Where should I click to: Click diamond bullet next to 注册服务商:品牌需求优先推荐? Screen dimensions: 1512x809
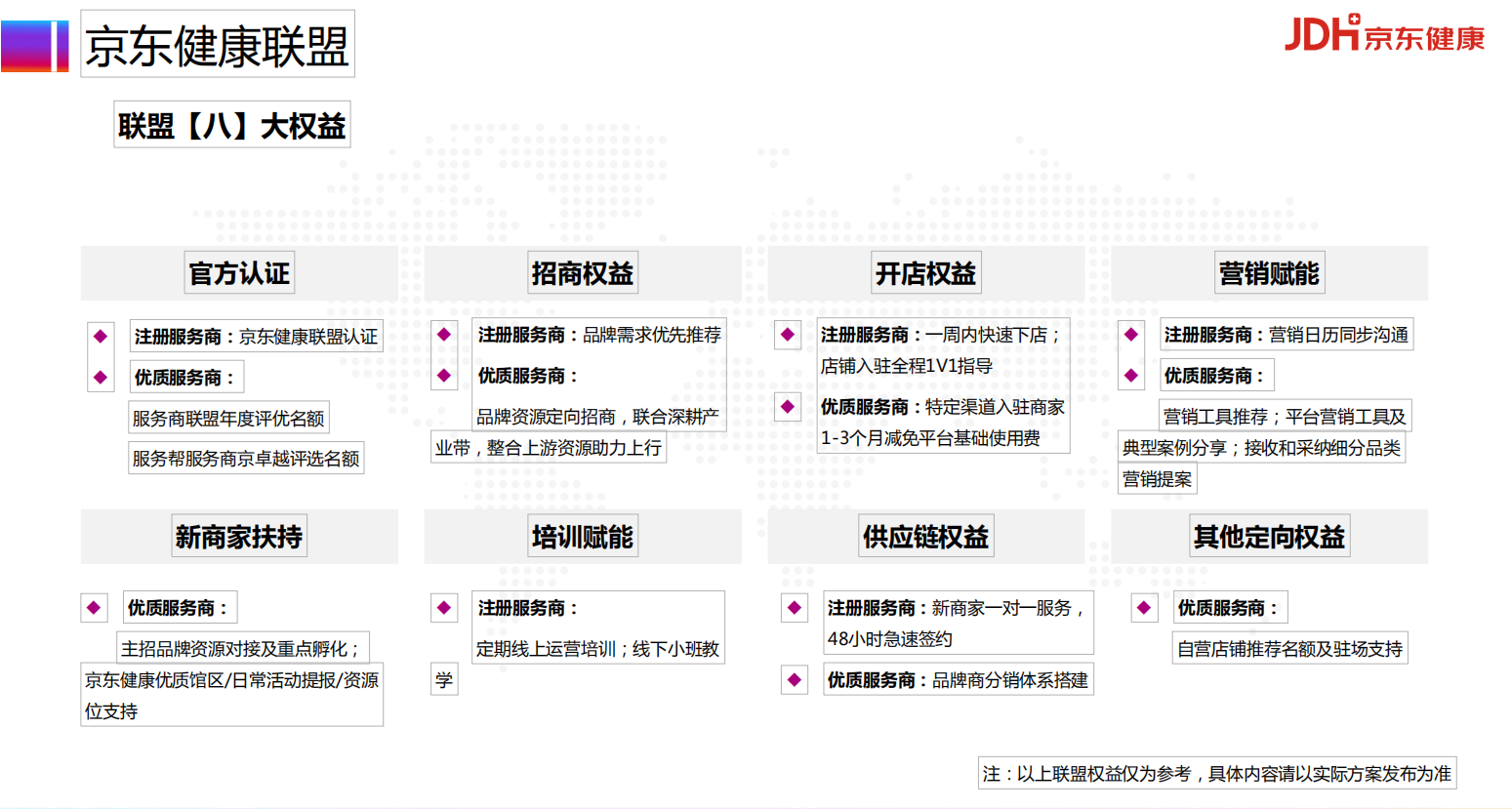tap(444, 335)
